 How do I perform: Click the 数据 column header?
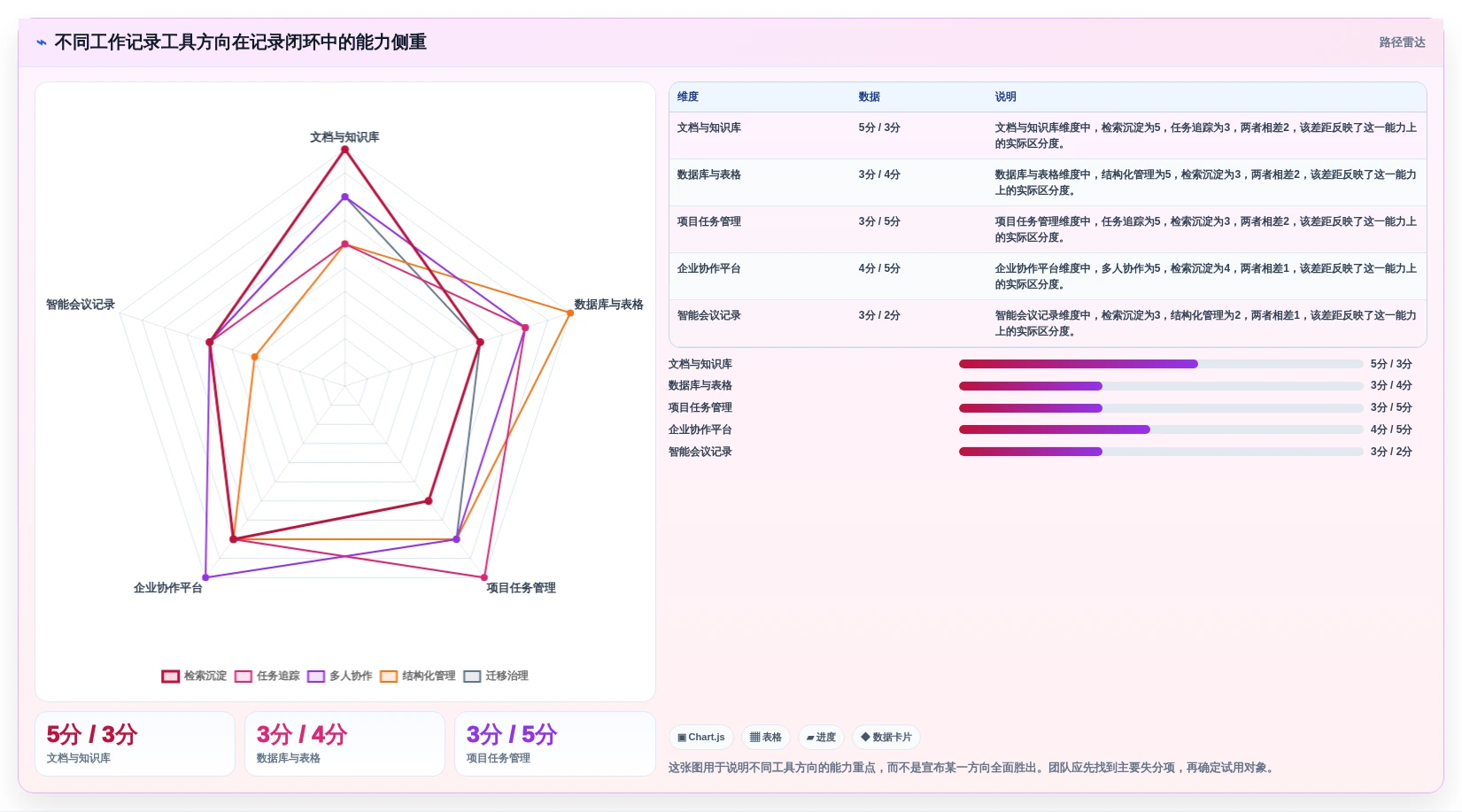pos(869,97)
